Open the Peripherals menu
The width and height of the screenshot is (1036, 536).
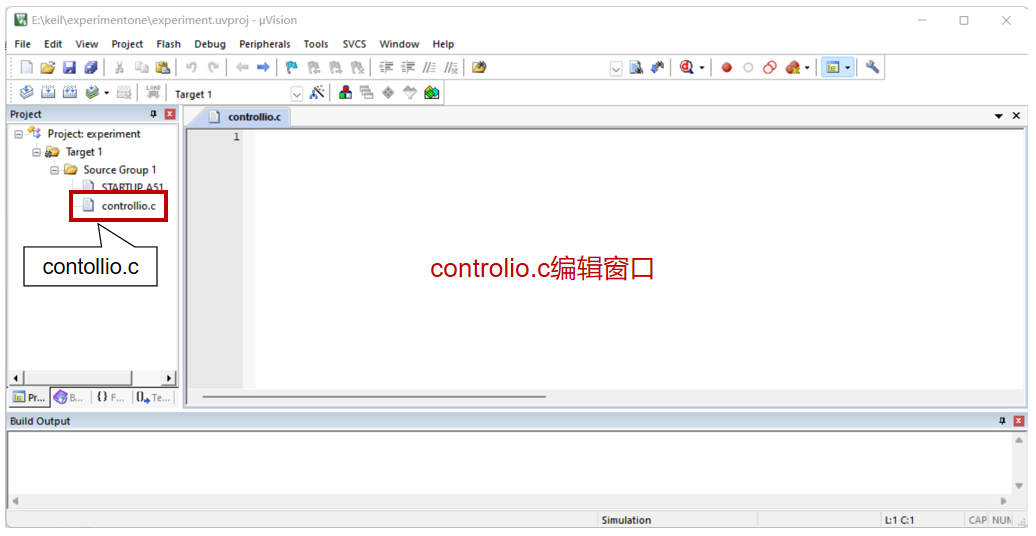pos(264,44)
